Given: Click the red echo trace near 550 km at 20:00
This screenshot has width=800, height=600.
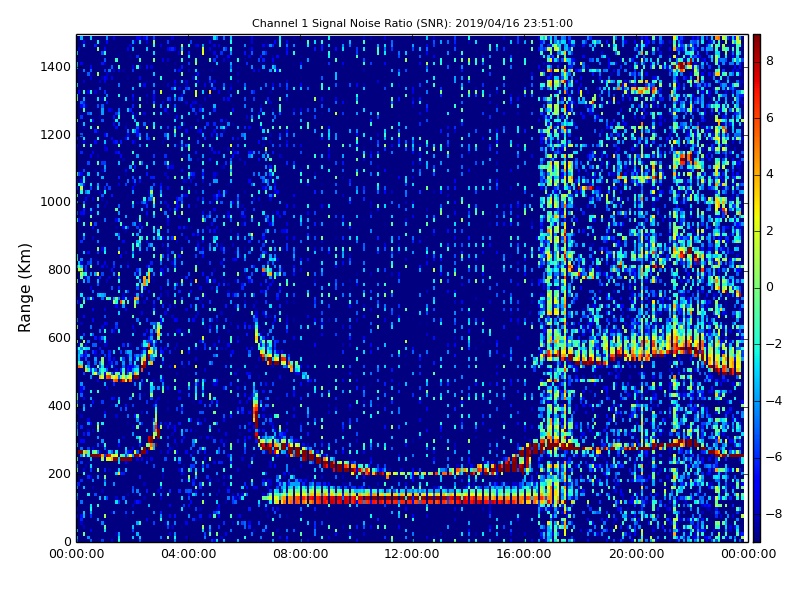Looking at the screenshot, I should [x=636, y=356].
